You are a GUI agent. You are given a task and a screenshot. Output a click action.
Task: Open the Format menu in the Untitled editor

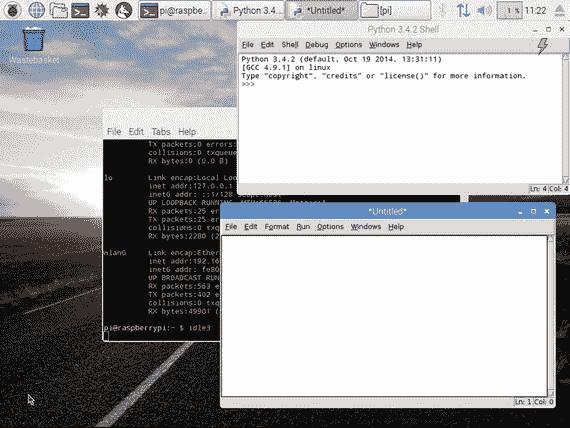[277, 227]
